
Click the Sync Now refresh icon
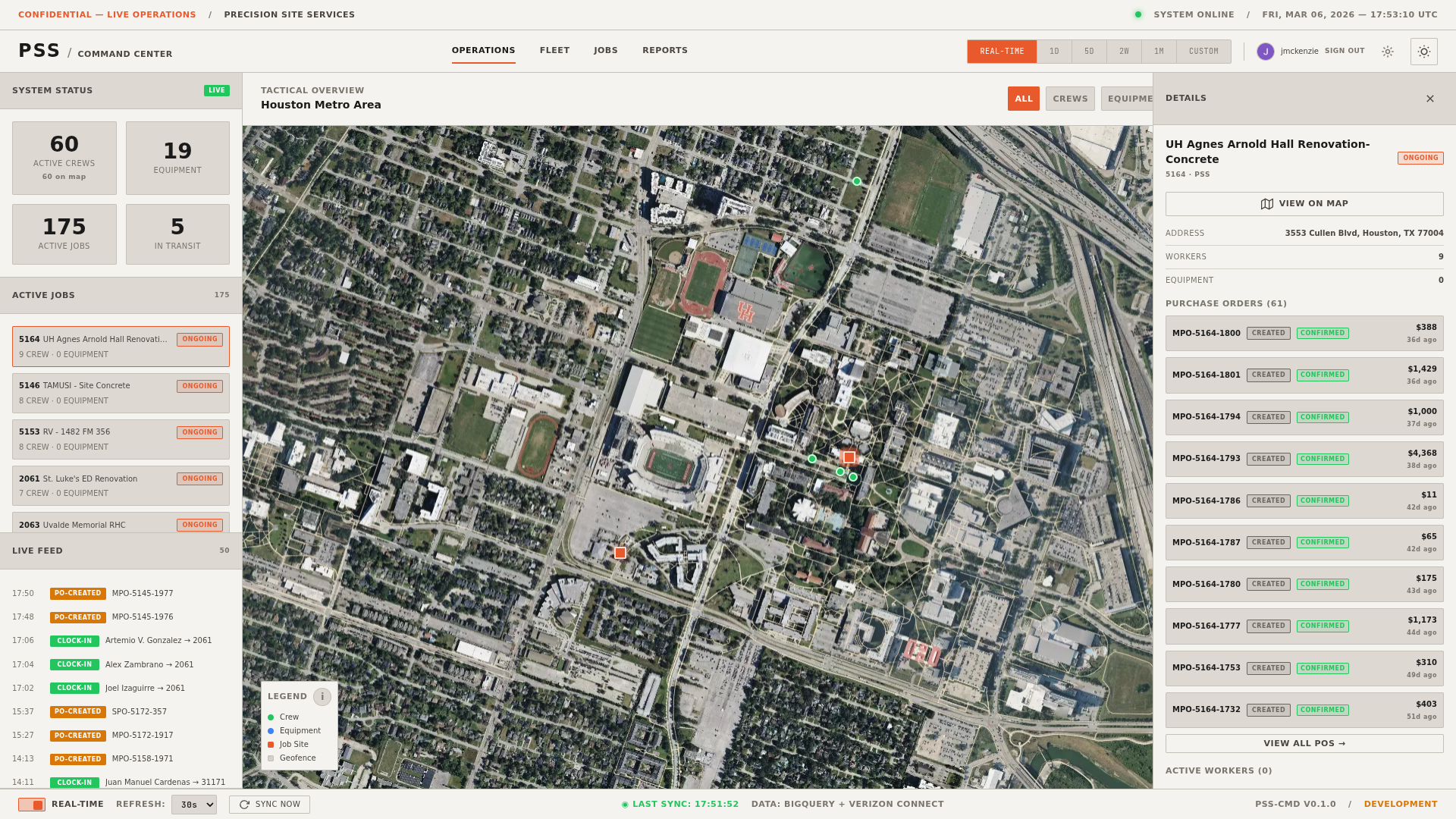[244, 804]
